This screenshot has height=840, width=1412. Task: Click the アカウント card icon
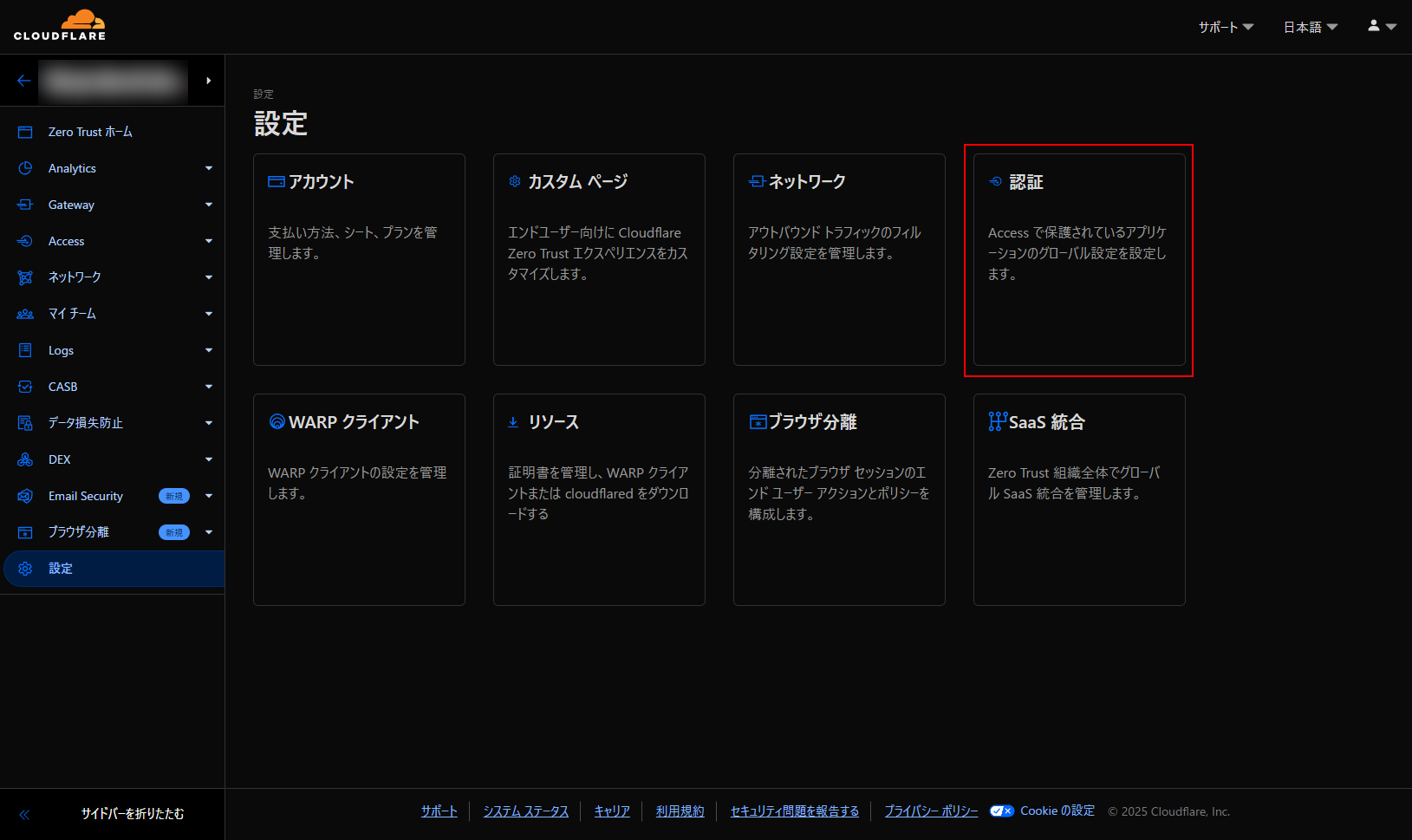click(x=277, y=181)
